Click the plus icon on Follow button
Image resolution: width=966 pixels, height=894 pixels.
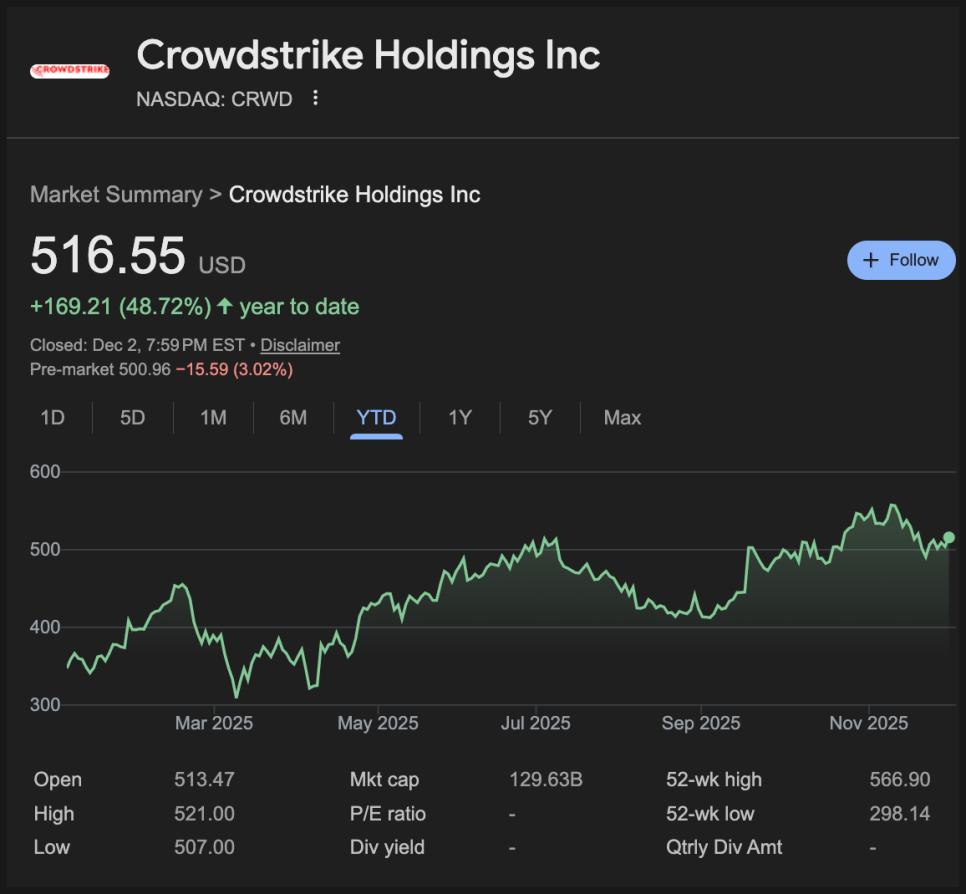871,260
